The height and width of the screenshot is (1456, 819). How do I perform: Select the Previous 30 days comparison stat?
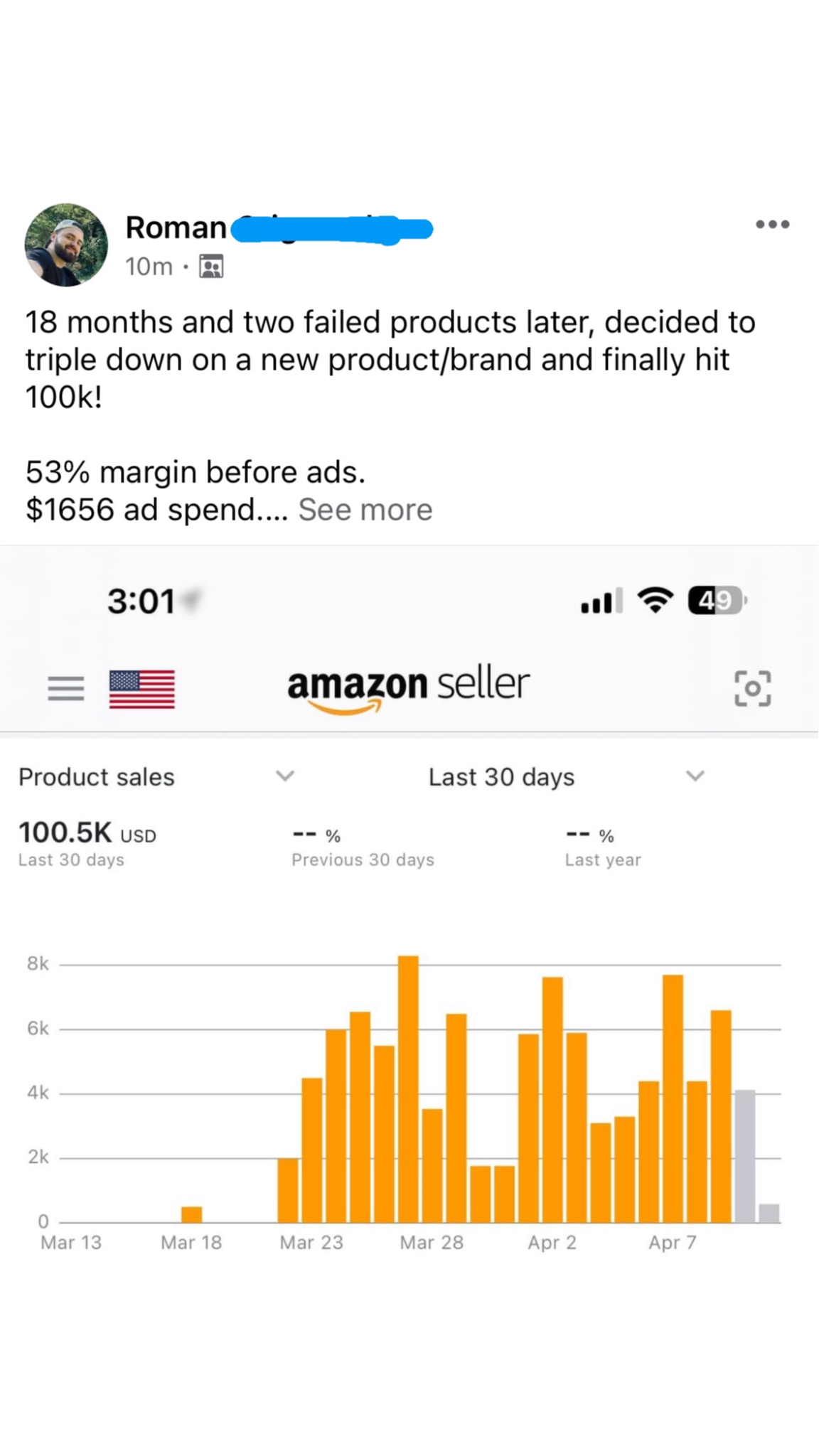pyautogui.click(x=363, y=846)
